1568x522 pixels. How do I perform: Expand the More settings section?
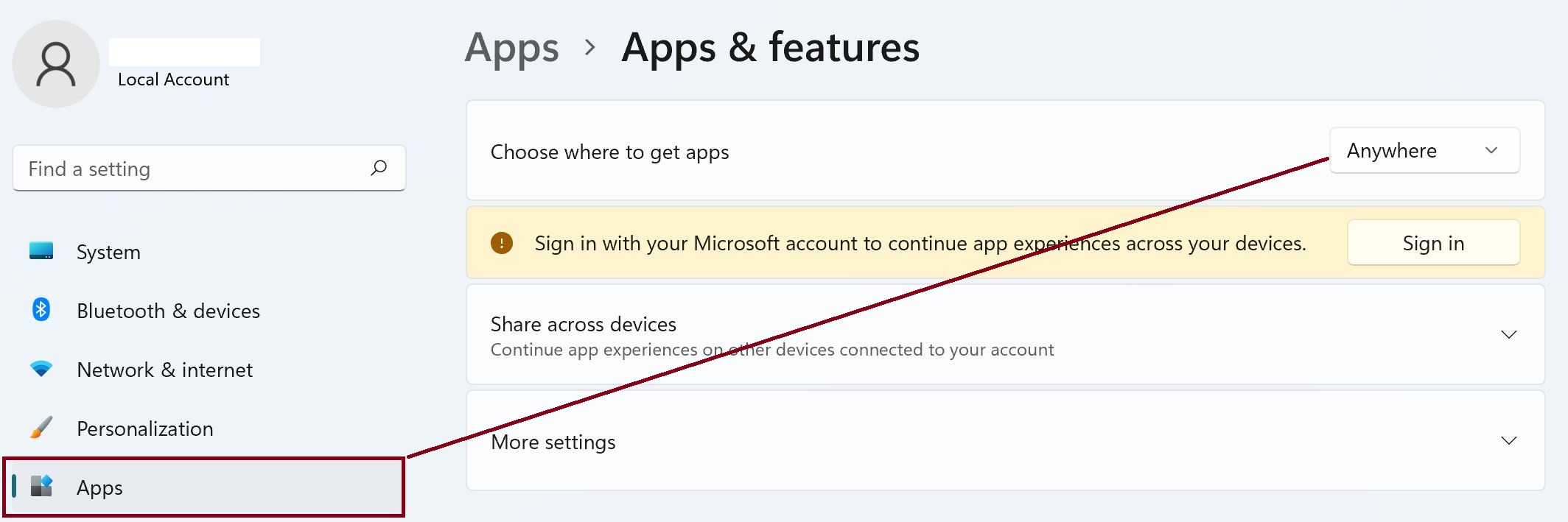point(1508,441)
